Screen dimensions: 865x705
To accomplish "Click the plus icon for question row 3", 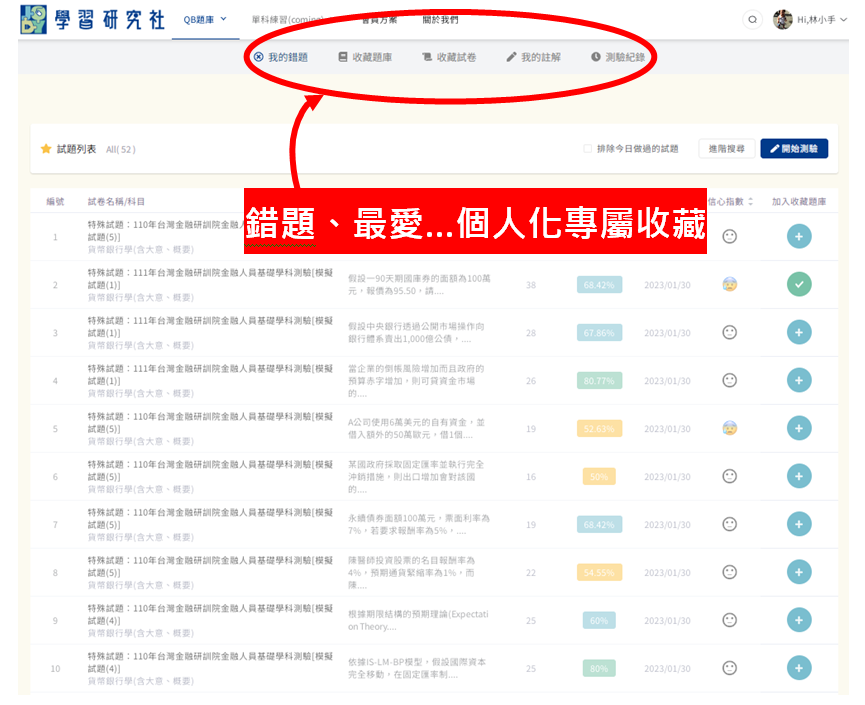I will (798, 332).
